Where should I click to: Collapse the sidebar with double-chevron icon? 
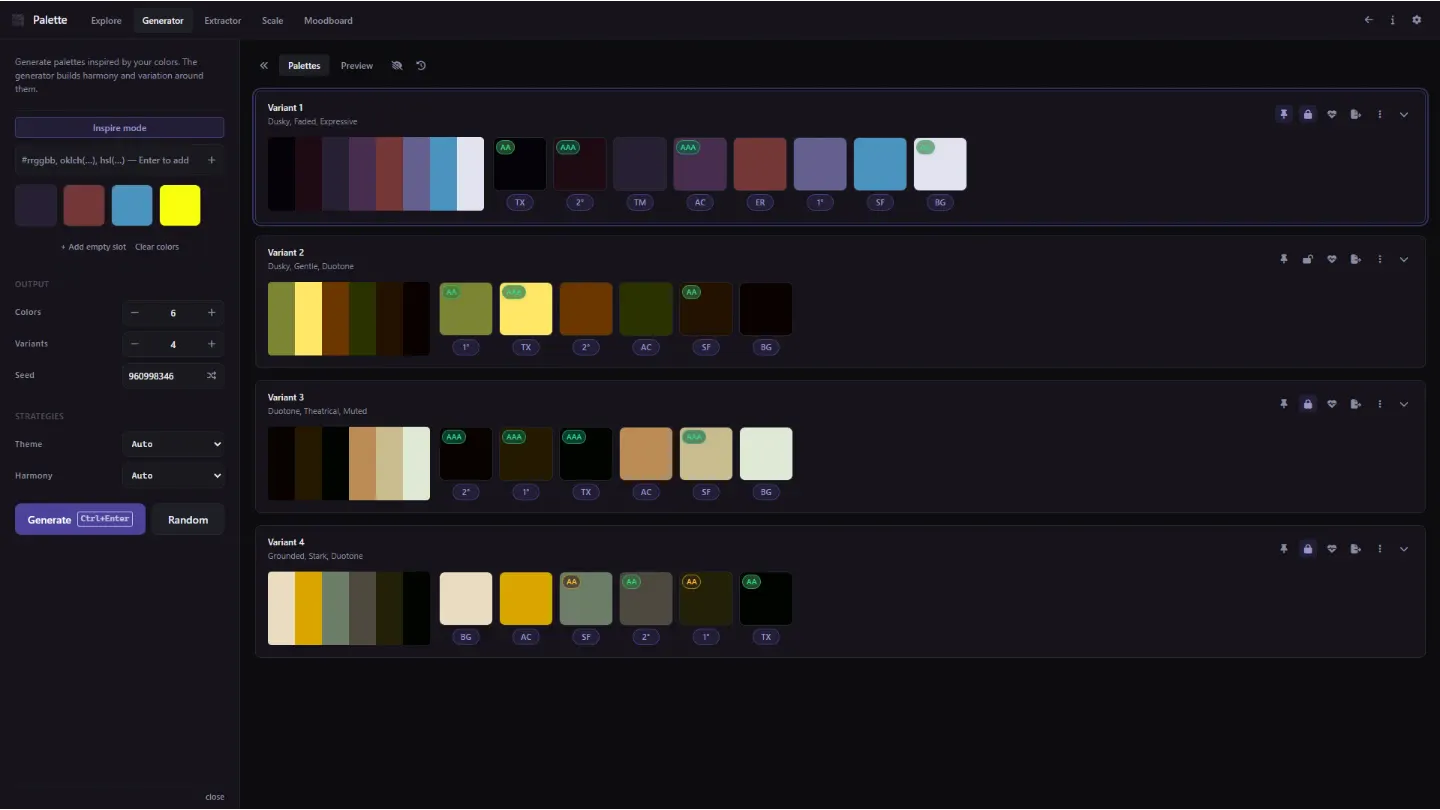264,66
